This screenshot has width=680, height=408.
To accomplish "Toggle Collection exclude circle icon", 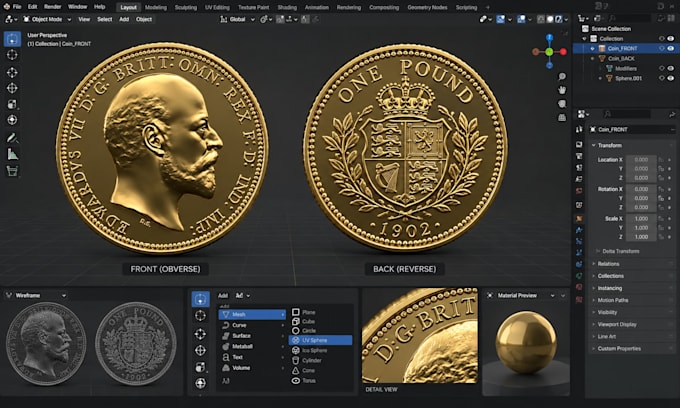I will pos(662,39).
